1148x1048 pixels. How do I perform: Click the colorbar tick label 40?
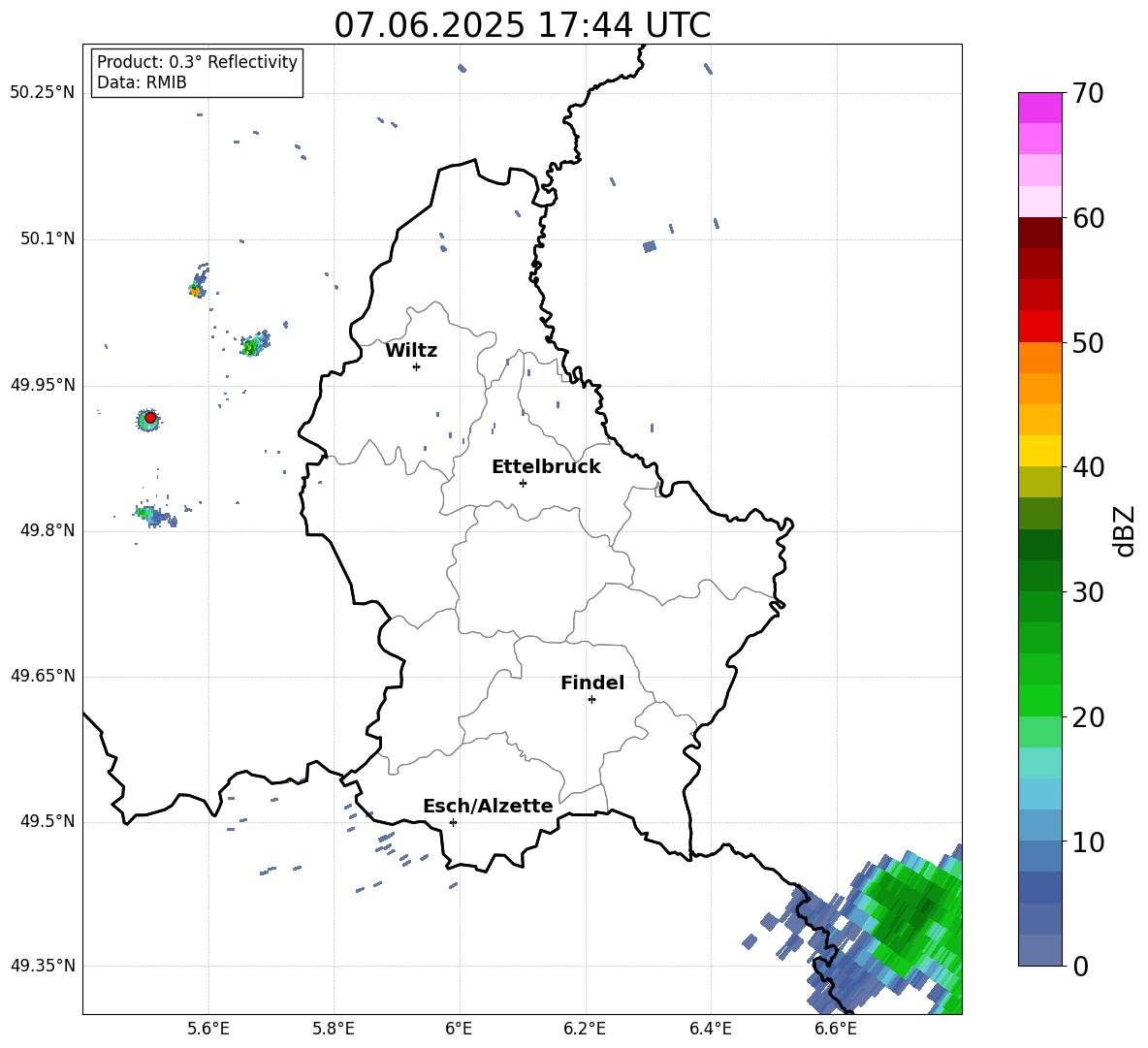1088,467
